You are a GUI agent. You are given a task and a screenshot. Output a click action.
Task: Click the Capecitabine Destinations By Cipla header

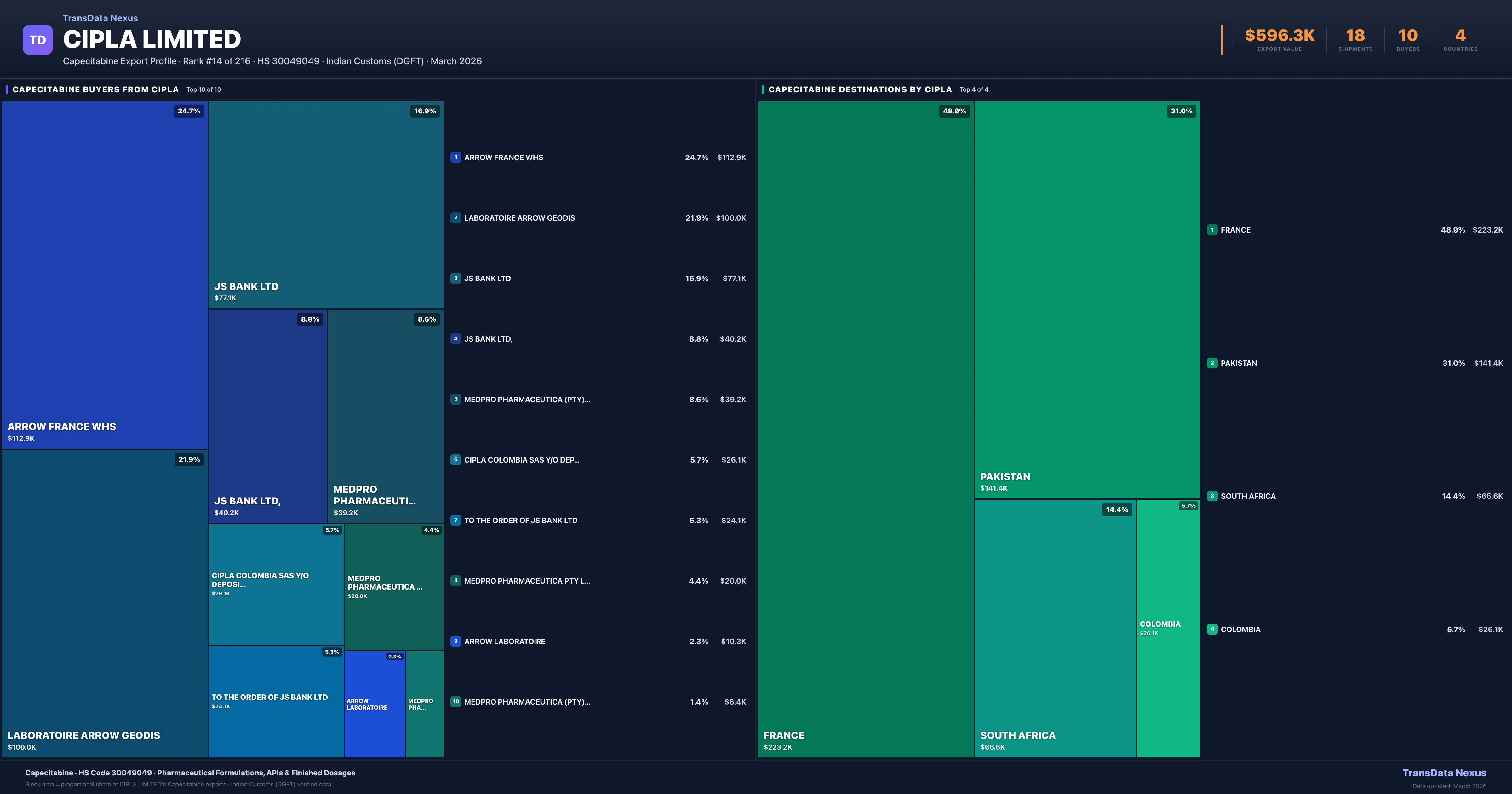click(860, 90)
